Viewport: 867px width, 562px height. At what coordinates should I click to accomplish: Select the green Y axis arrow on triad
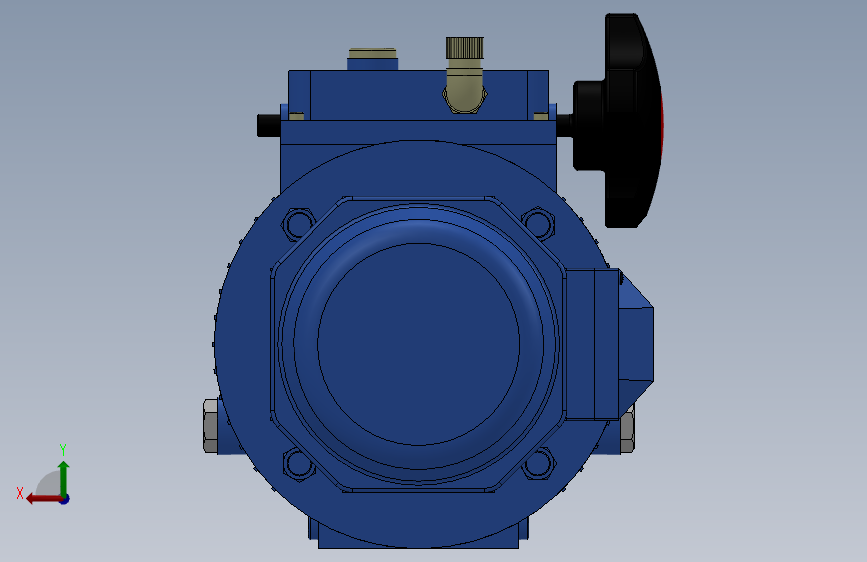(64, 478)
